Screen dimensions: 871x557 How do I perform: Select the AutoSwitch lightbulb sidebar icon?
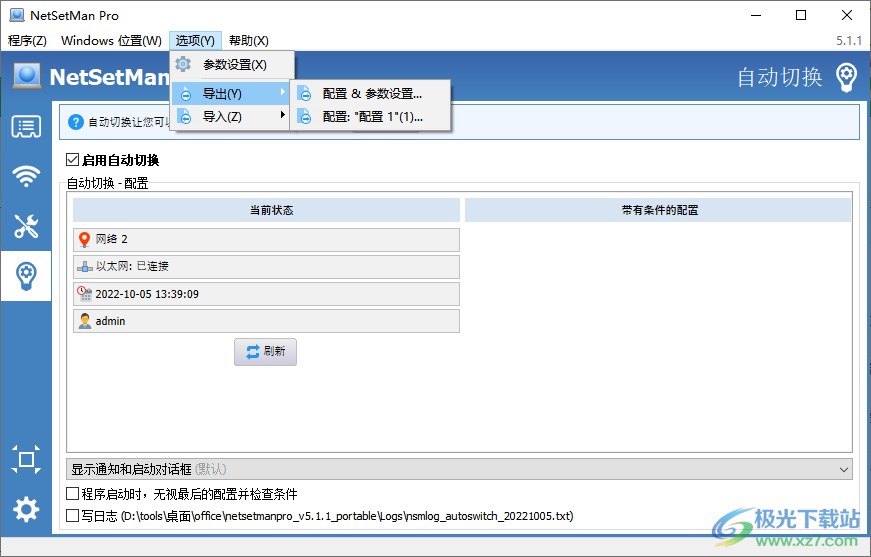click(x=26, y=276)
